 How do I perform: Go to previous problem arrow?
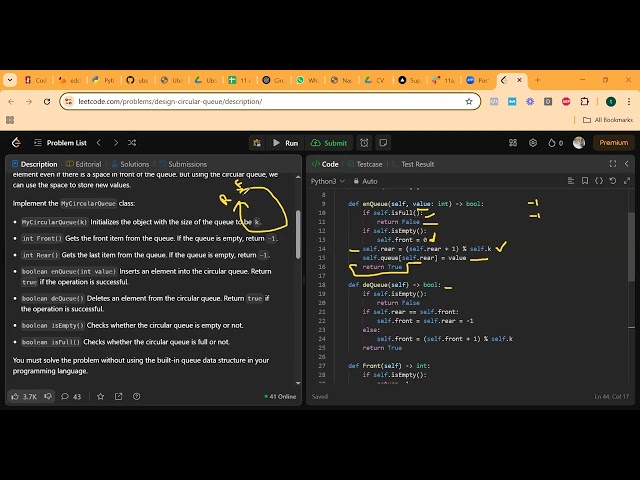click(99, 142)
